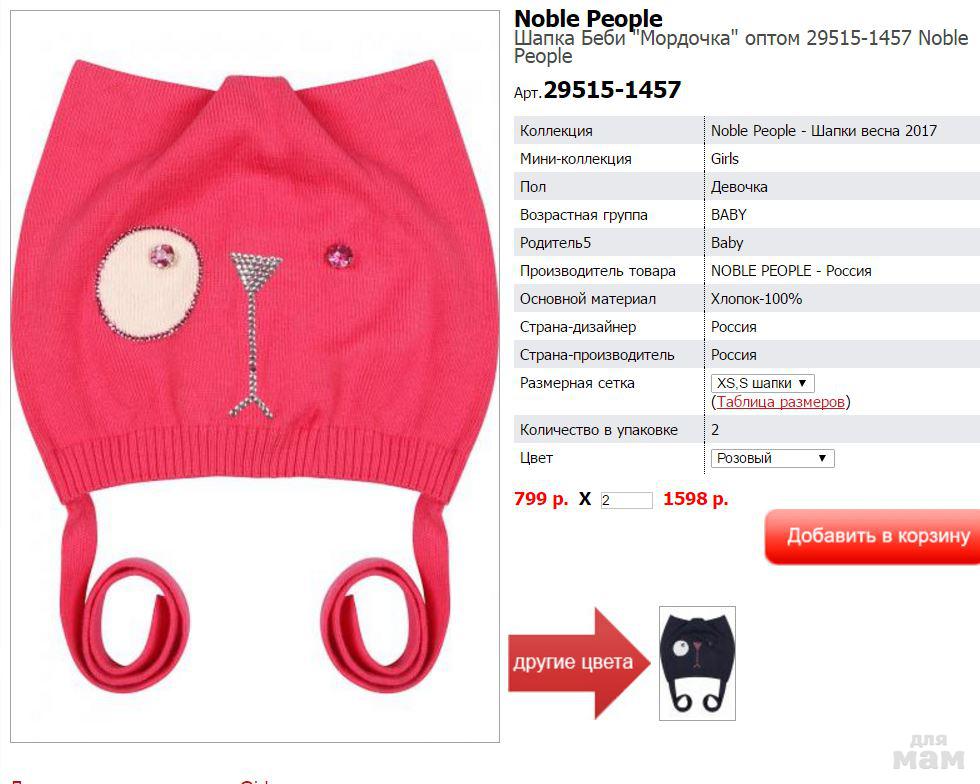Click the main pink hat image
Image resolution: width=980 pixels, height=784 pixels.
(255, 376)
